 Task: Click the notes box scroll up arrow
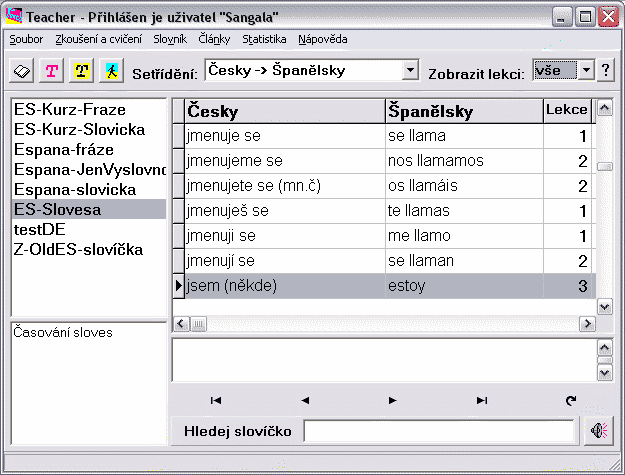[605, 348]
